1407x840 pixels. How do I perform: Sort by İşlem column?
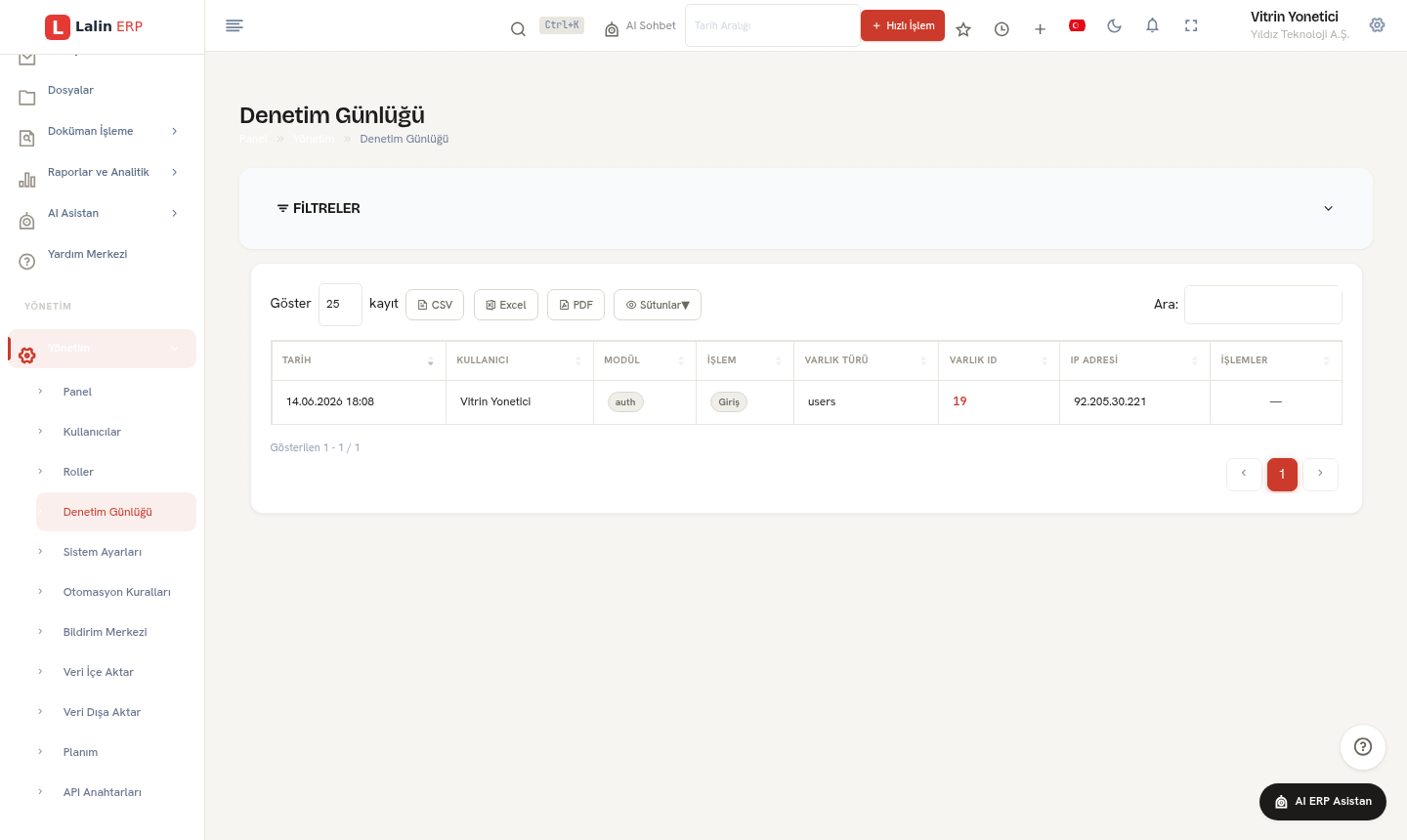[745, 360]
